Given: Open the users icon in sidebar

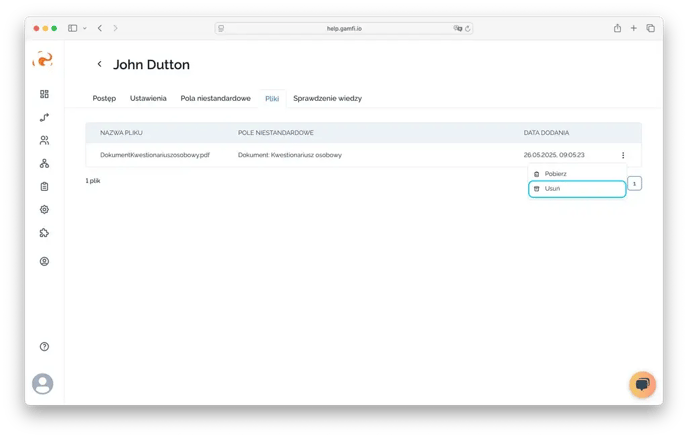Looking at the screenshot, I should 44,140.
